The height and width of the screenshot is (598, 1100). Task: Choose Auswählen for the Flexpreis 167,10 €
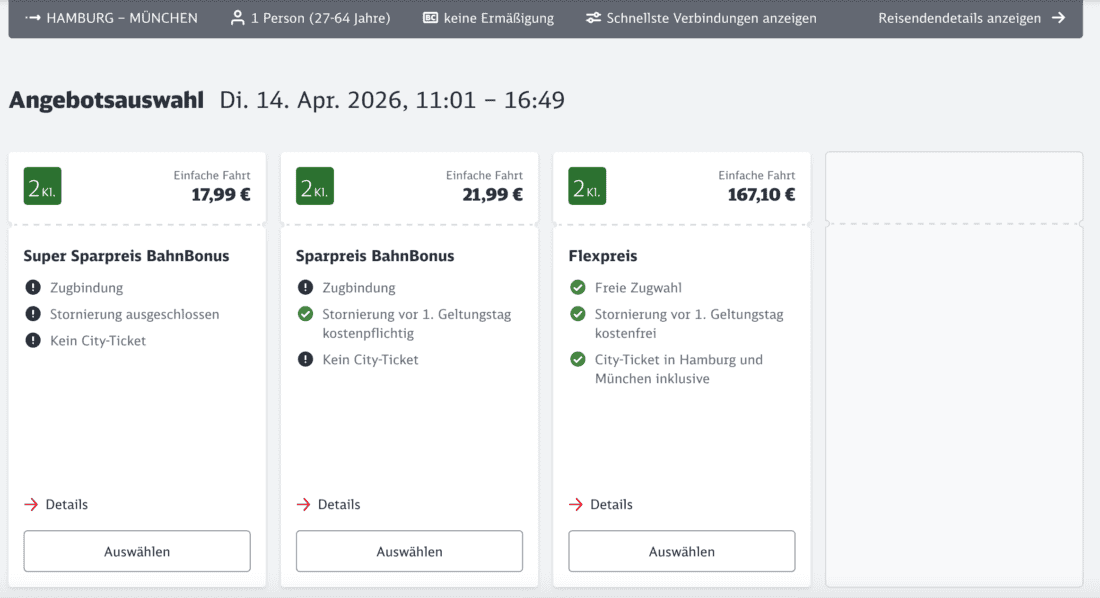click(x=682, y=551)
